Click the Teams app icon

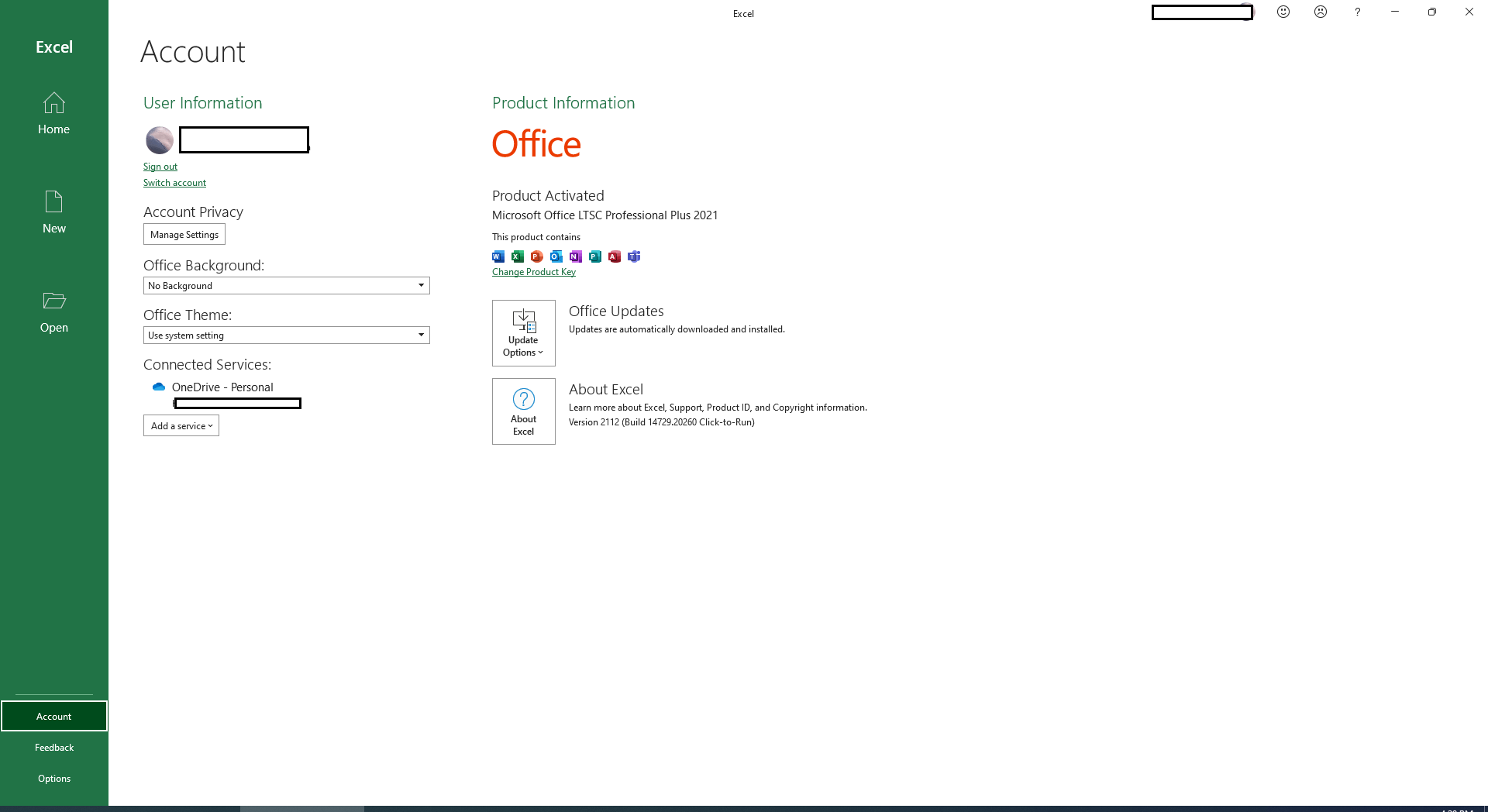pos(634,256)
